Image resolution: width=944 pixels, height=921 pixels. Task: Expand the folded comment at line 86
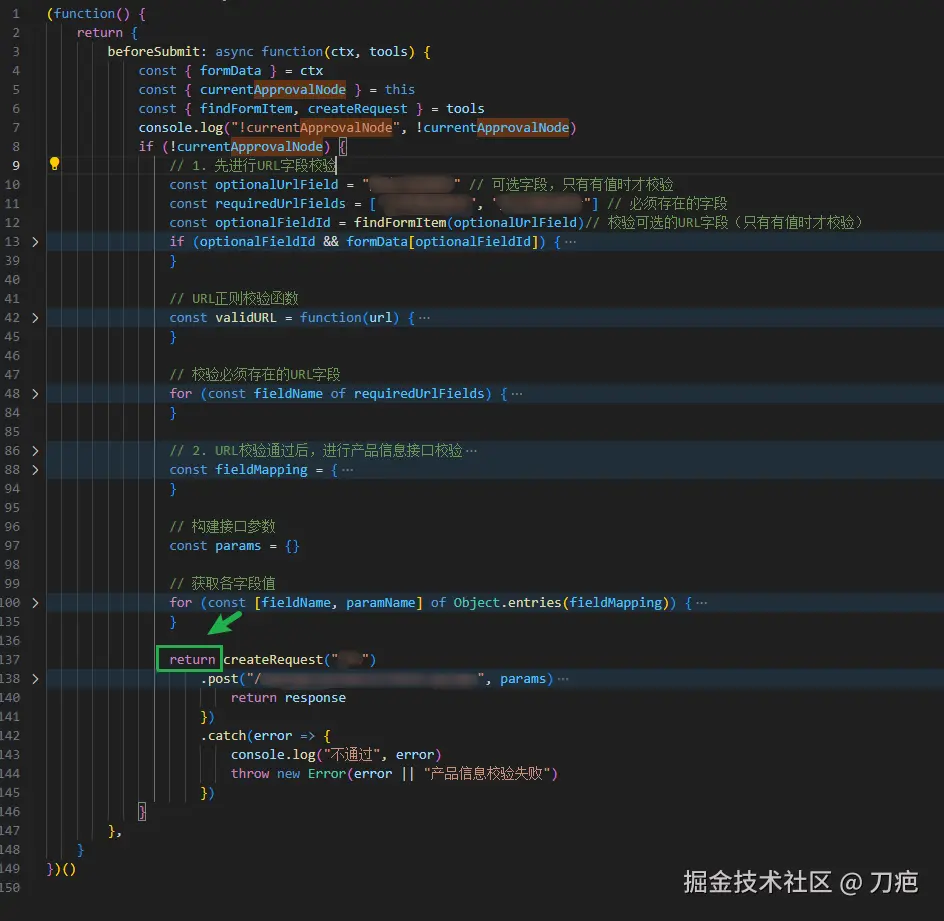coord(36,451)
